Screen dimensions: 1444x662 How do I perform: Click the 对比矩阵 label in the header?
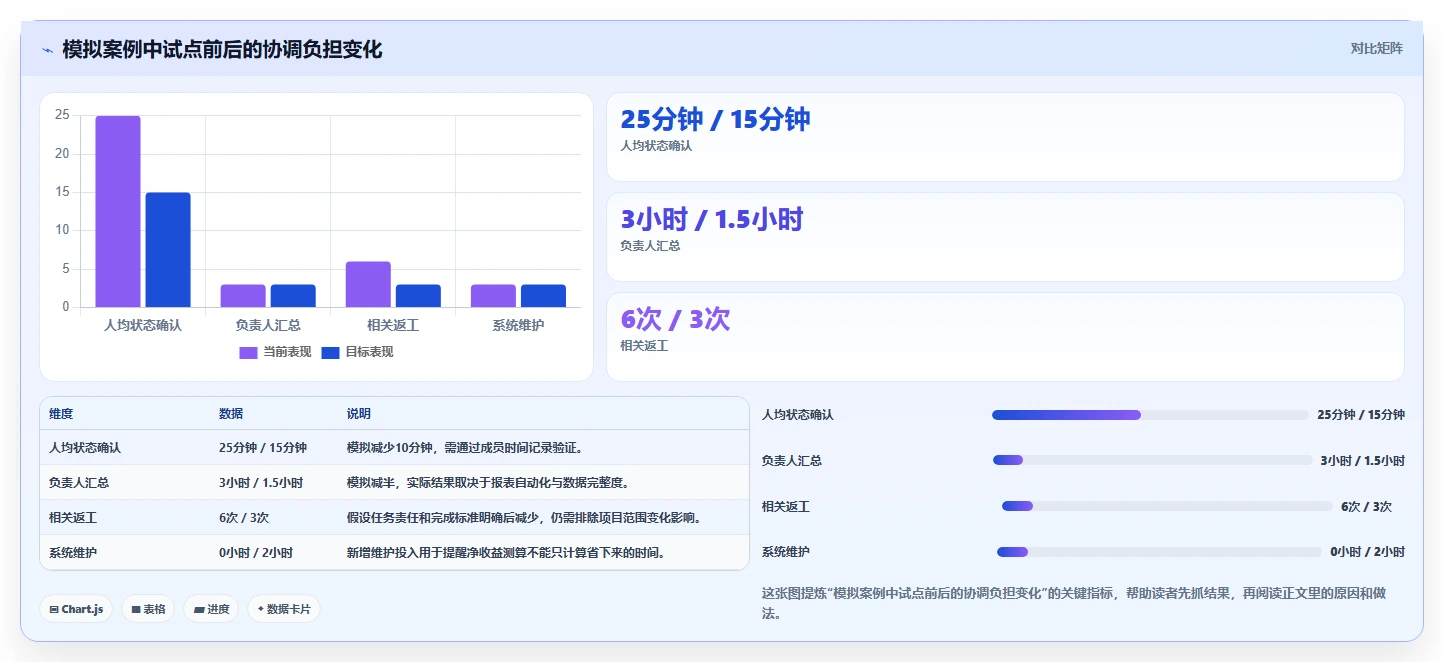[x=1376, y=49]
